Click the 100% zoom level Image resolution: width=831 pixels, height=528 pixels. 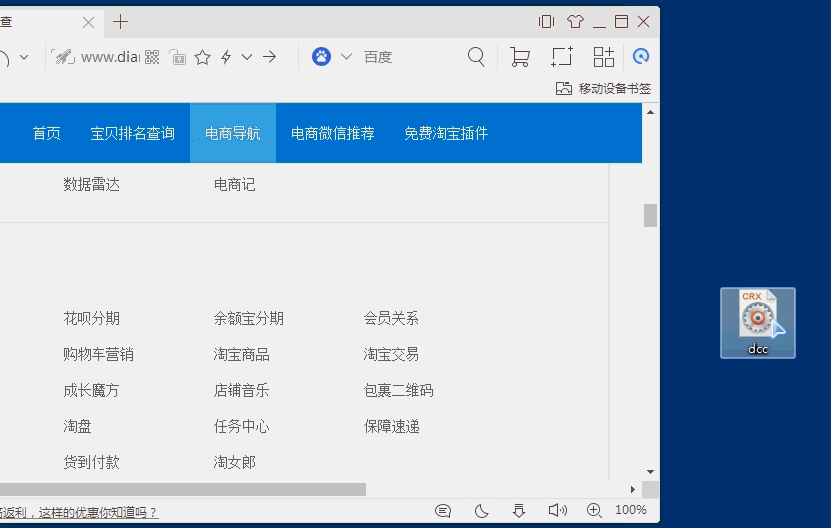click(631, 510)
